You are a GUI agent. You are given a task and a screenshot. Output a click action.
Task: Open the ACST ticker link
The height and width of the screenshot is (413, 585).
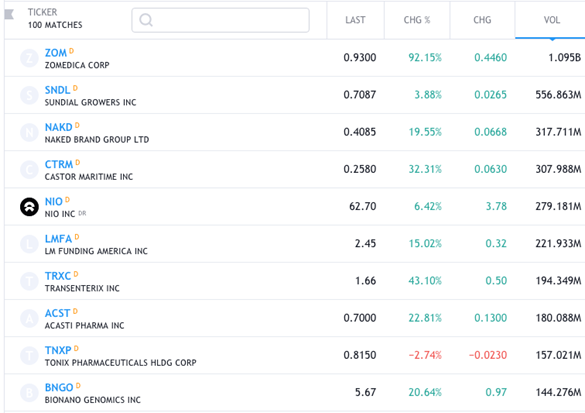(x=57, y=313)
